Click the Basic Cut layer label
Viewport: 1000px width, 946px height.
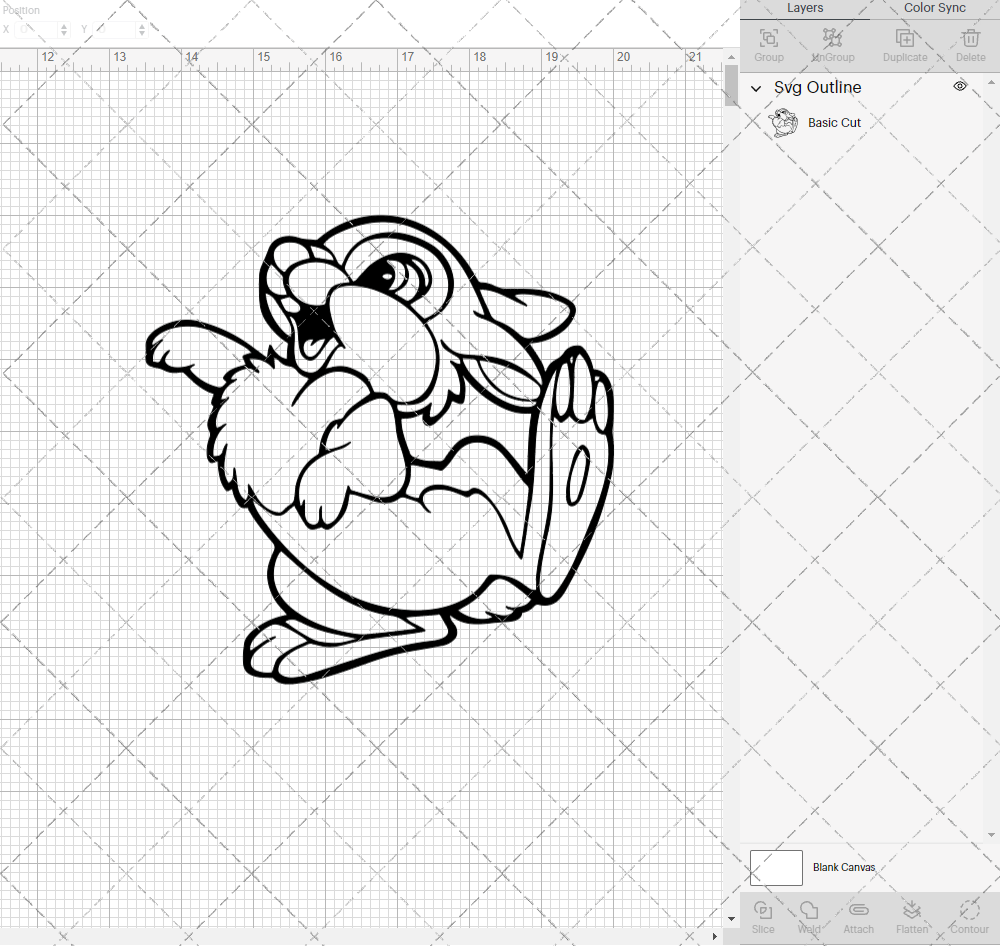(x=834, y=122)
